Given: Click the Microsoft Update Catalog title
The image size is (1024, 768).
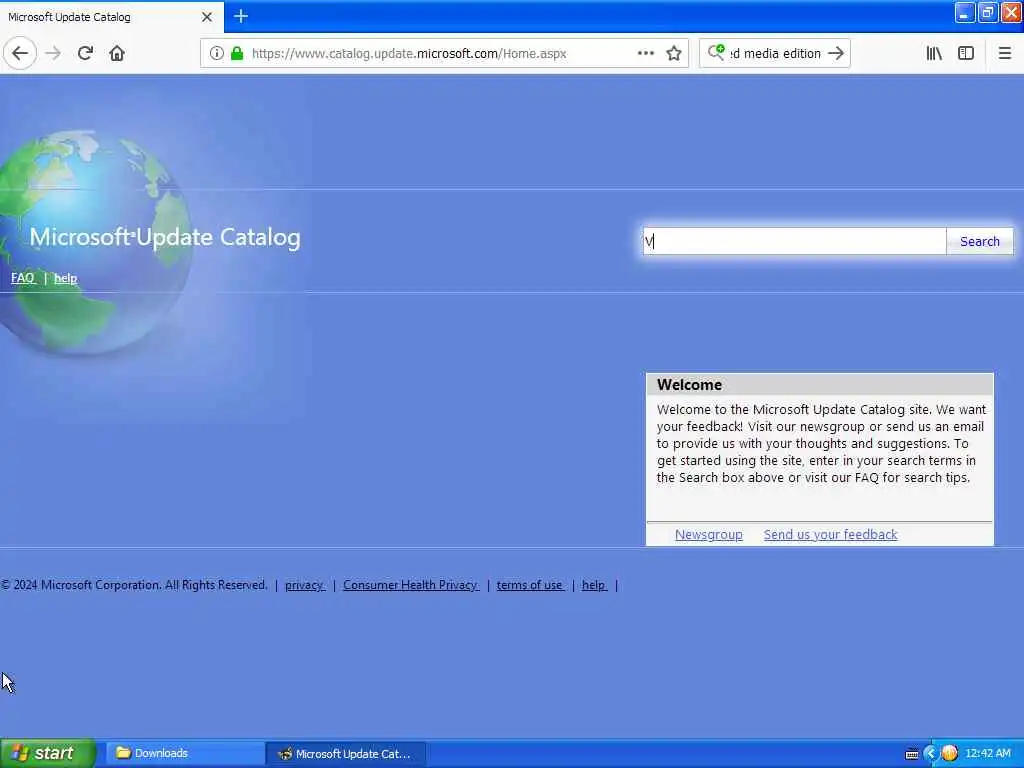Looking at the screenshot, I should pos(165,237).
